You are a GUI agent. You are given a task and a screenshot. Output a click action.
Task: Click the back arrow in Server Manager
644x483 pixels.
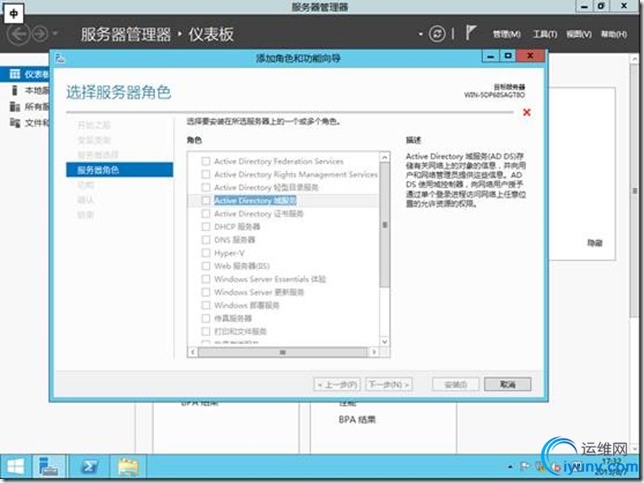(x=18, y=34)
